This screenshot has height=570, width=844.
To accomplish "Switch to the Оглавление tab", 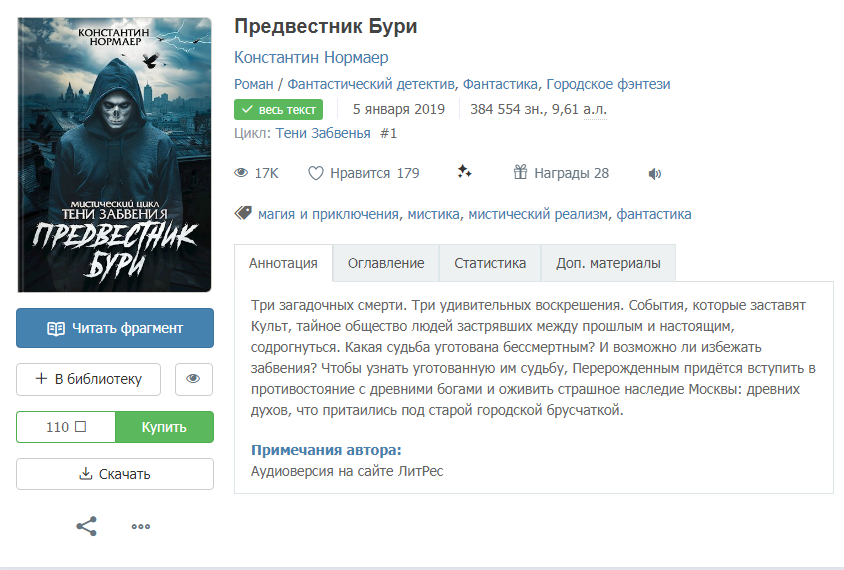I will [x=386, y=263].
